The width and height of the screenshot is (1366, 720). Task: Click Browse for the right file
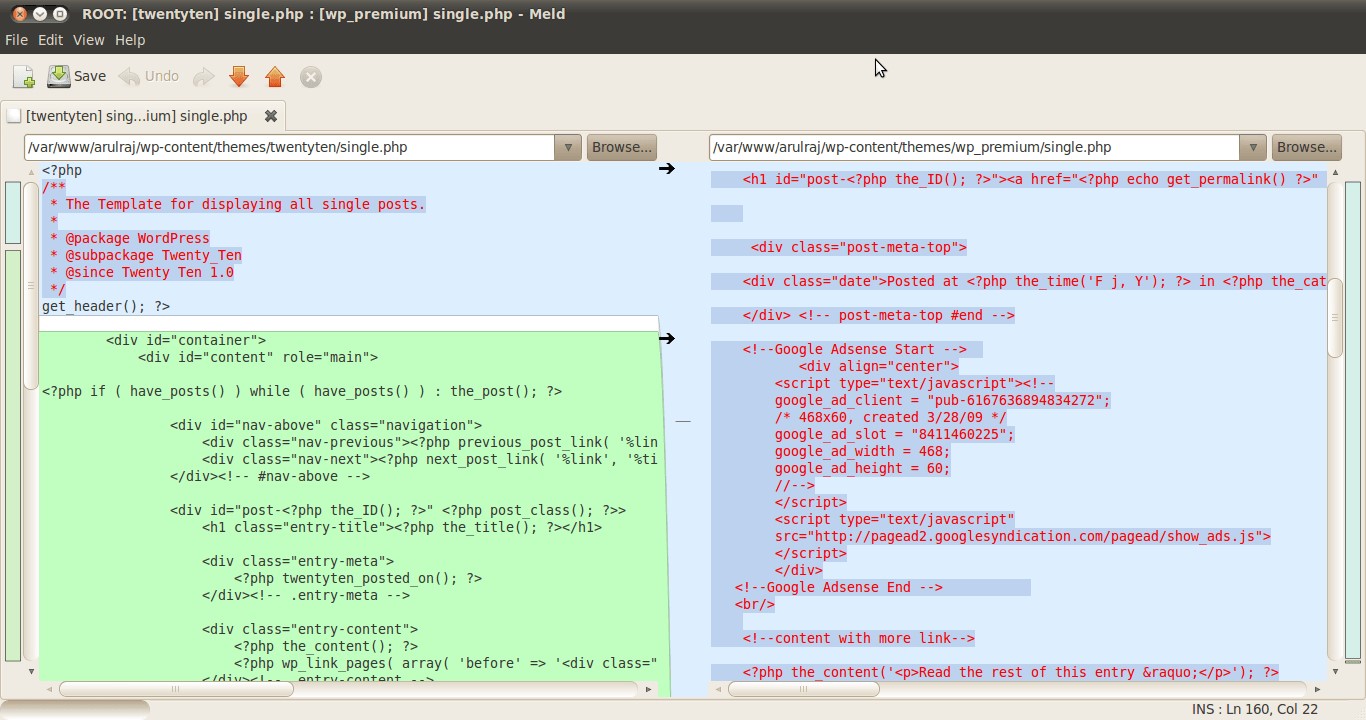click(x=1306, y=147)
